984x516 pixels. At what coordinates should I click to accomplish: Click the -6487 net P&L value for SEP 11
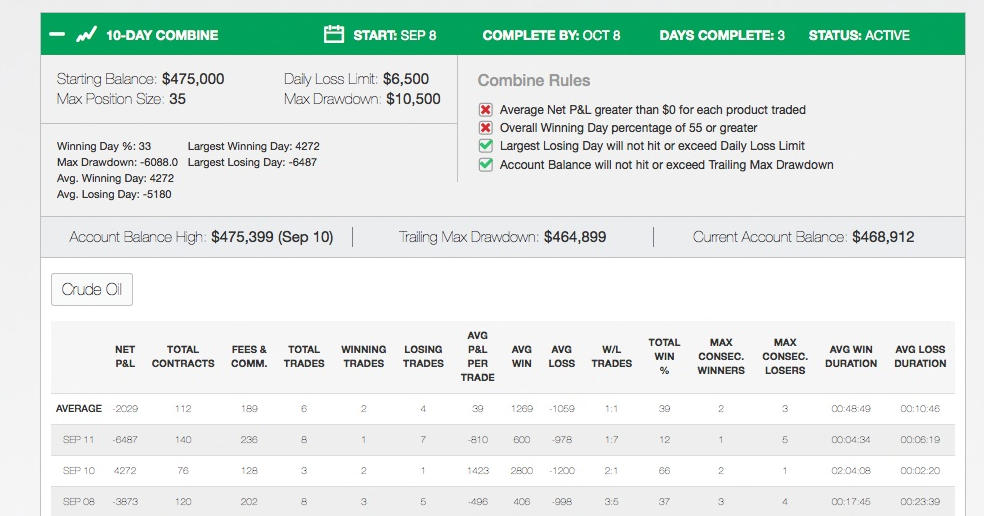[125, 439]
